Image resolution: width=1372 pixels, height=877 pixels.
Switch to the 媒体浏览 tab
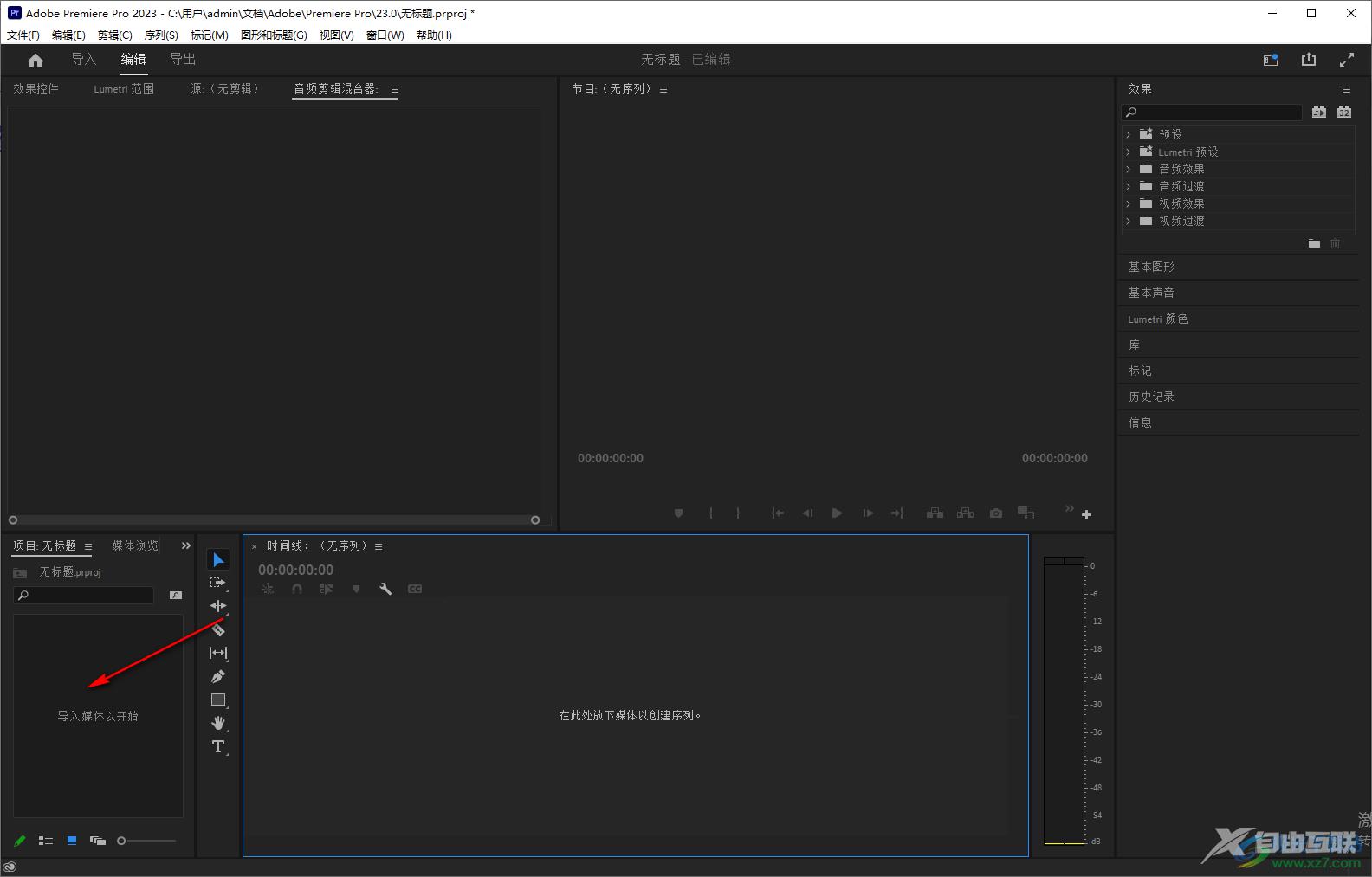135,545
